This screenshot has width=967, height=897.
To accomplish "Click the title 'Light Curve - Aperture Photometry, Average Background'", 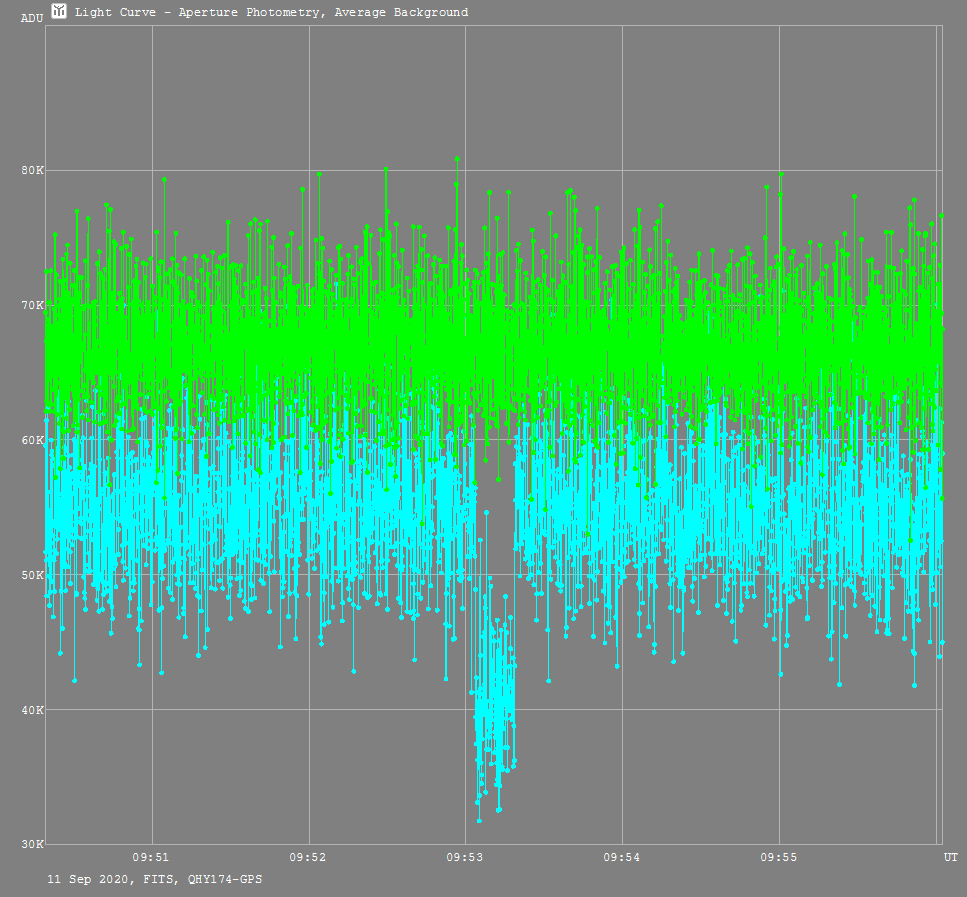I will pos(271,12).
